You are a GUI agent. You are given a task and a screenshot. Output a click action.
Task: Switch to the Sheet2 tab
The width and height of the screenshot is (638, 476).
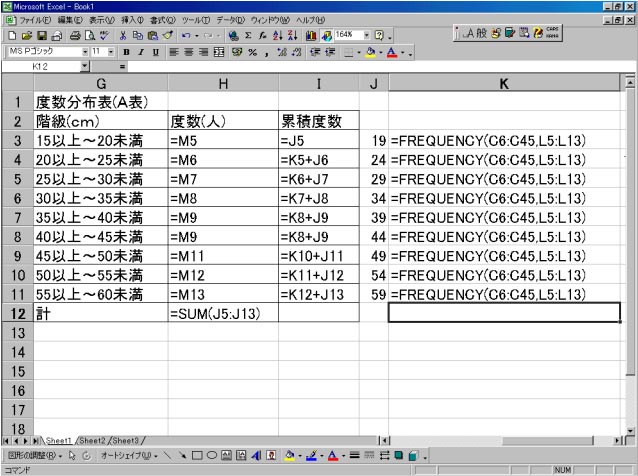tap(92, 440)
